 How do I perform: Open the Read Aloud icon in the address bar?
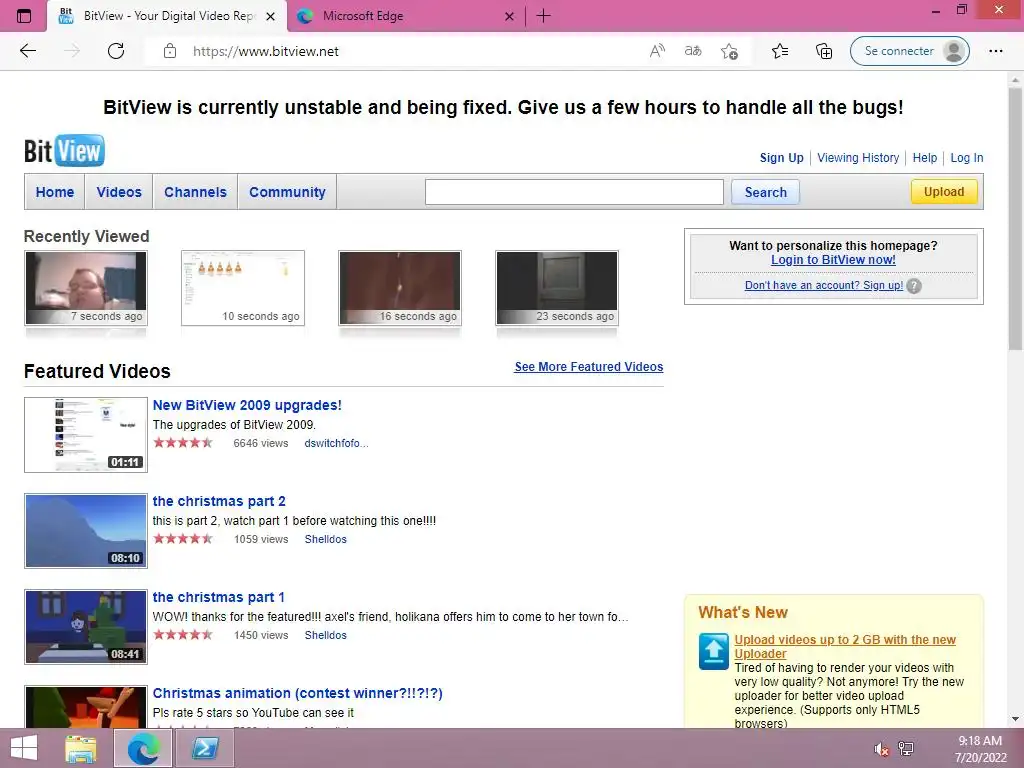pyautogui.click(x=657, y=51)
